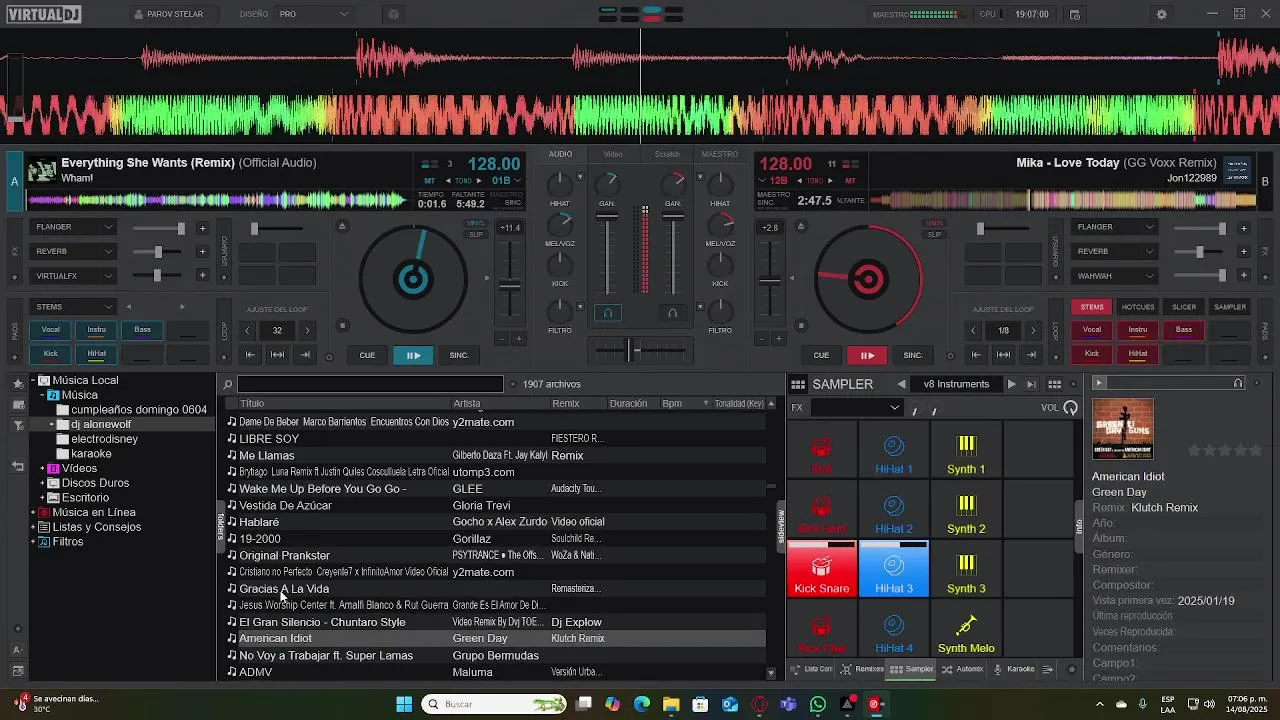Toggle deck B Kick stem pad
The height and width of the screenshot is (720, 1280).
1092,353
